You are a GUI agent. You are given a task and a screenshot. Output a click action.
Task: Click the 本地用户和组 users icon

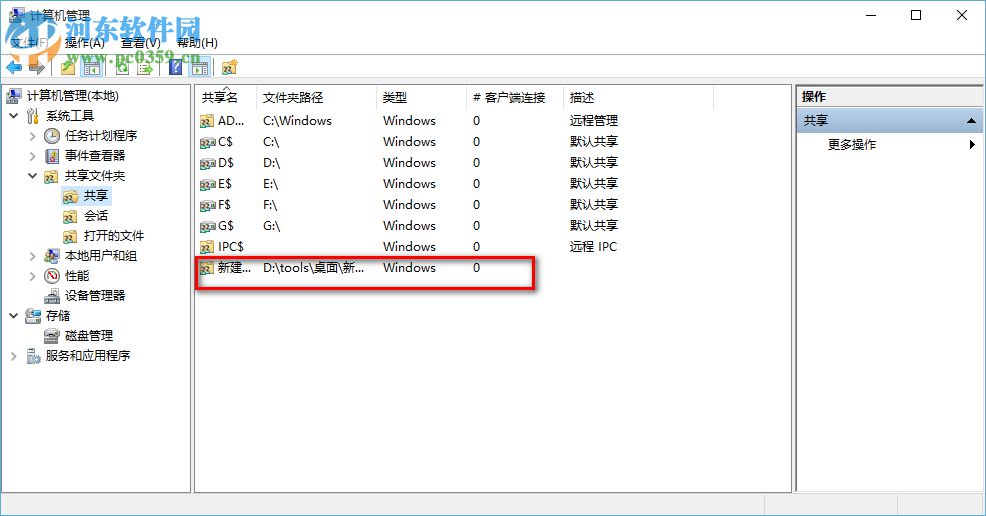point(52,256)
